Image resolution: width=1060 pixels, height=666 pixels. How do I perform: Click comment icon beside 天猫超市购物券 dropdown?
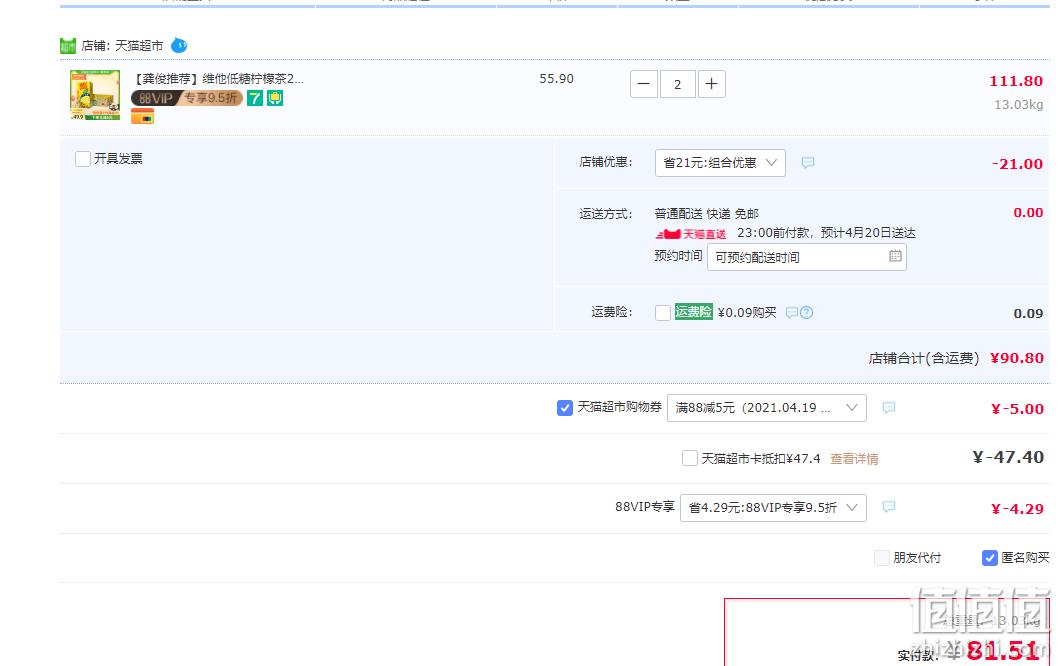pyautogui.click(x=889, y=408)
